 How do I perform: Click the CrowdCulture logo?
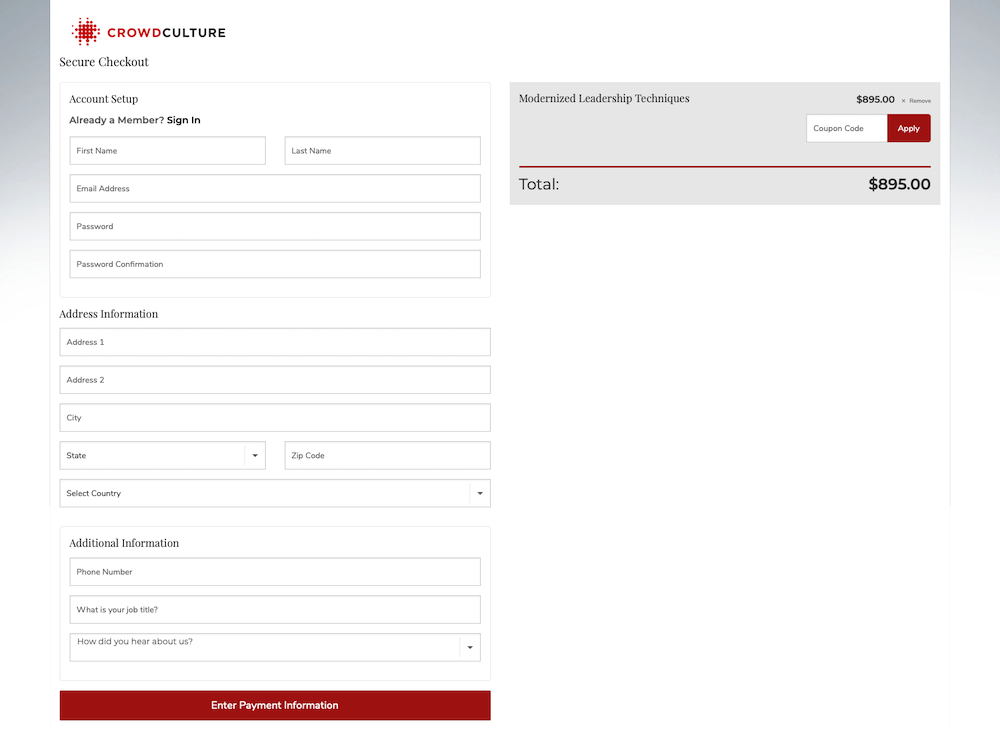(x=149, y=32)
